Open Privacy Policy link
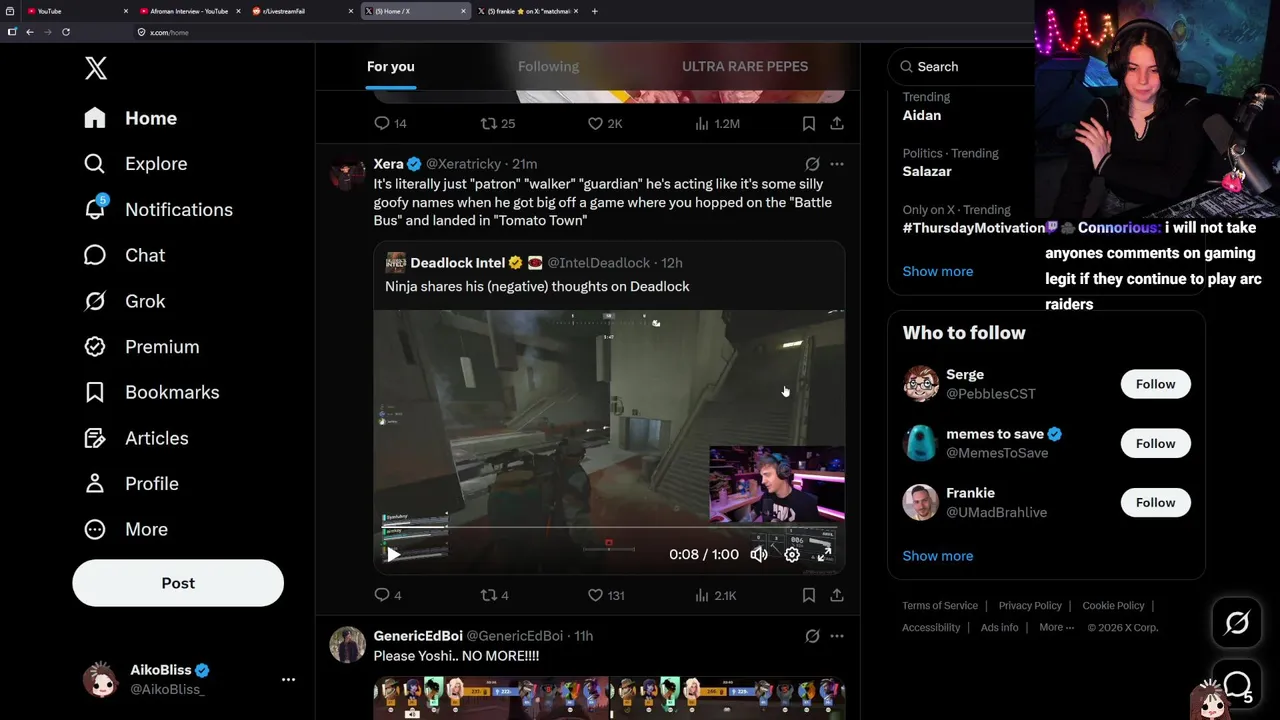Screen dimensions: 1280x720 tap(1030, 606)
